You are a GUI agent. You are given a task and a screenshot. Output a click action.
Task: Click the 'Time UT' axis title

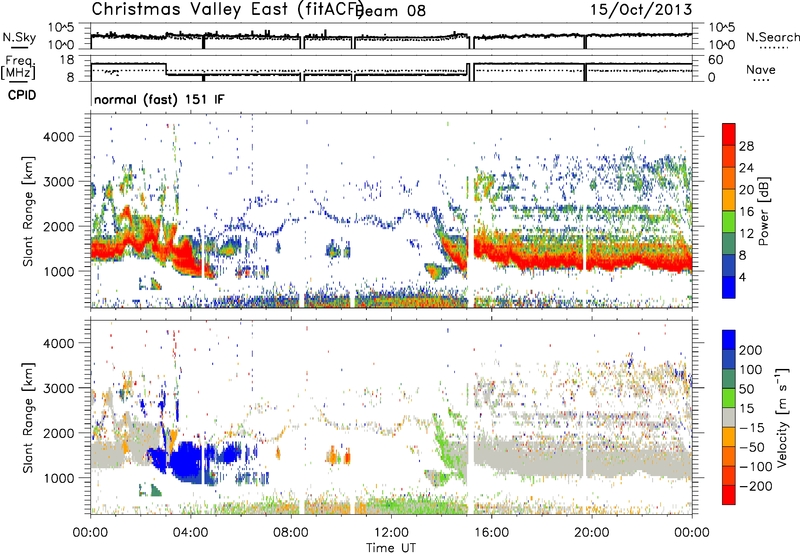tap(391, 548)
